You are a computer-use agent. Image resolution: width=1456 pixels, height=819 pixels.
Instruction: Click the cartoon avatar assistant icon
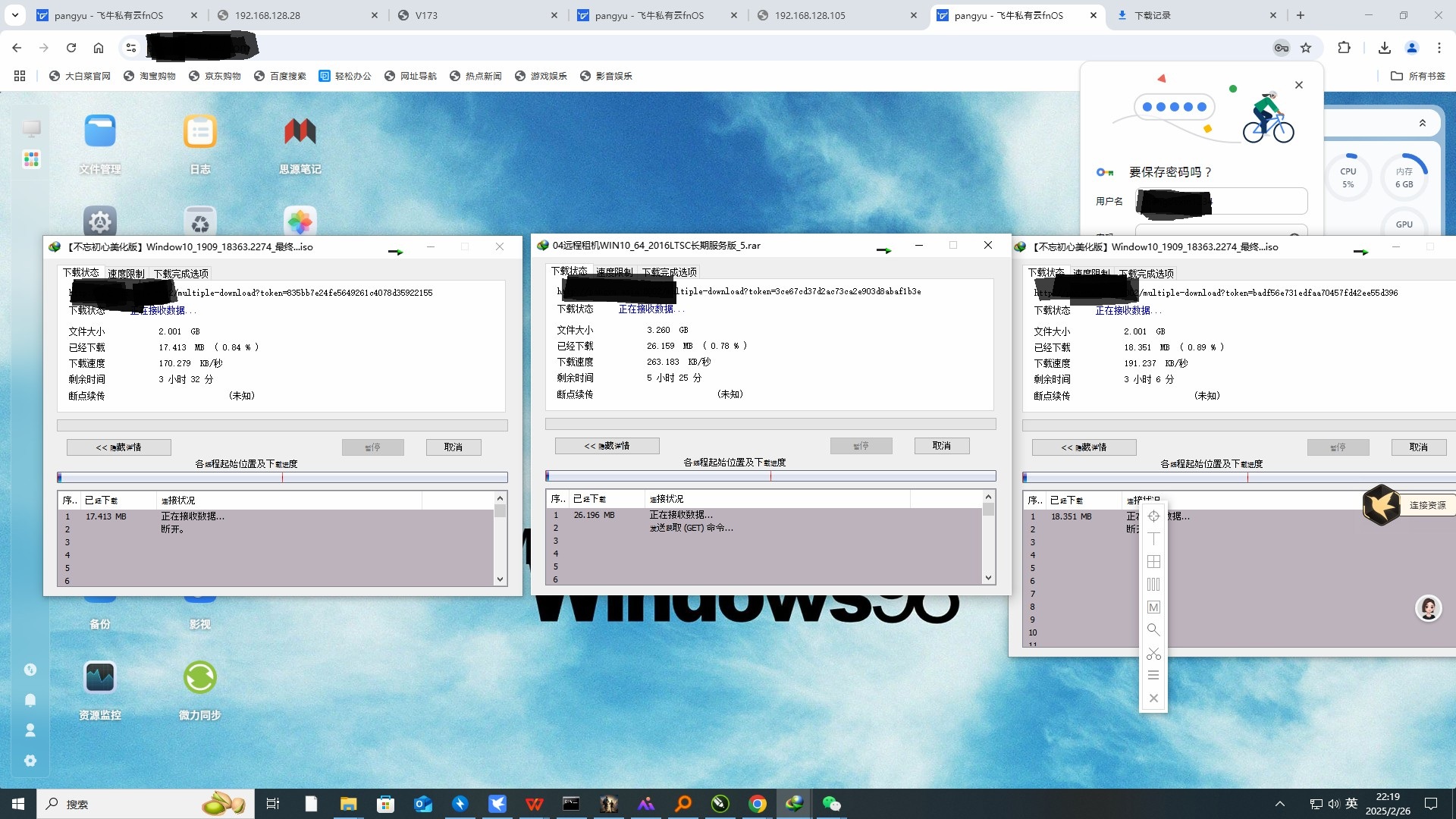coord(1429,608)
